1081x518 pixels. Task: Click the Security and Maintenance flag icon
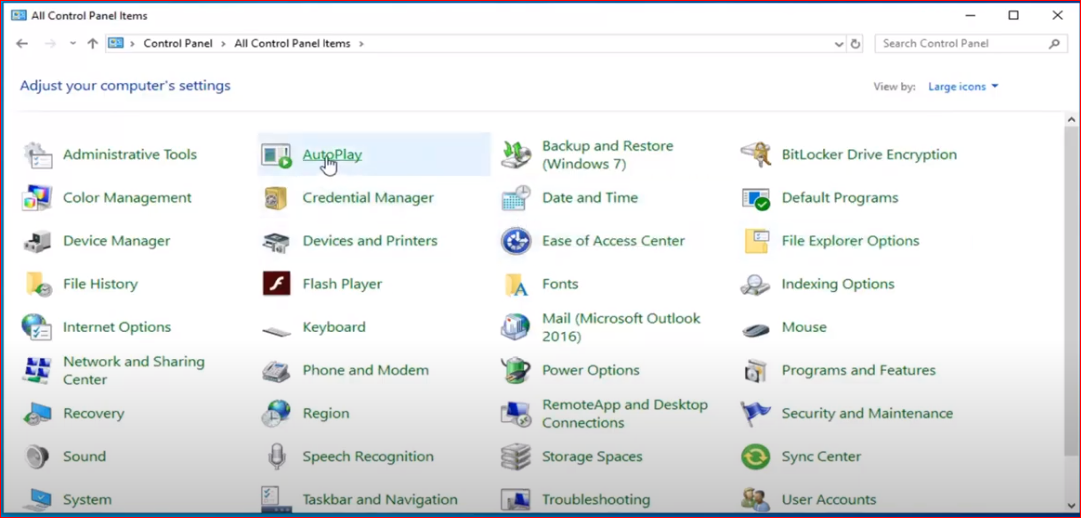[x=755, y=414]
